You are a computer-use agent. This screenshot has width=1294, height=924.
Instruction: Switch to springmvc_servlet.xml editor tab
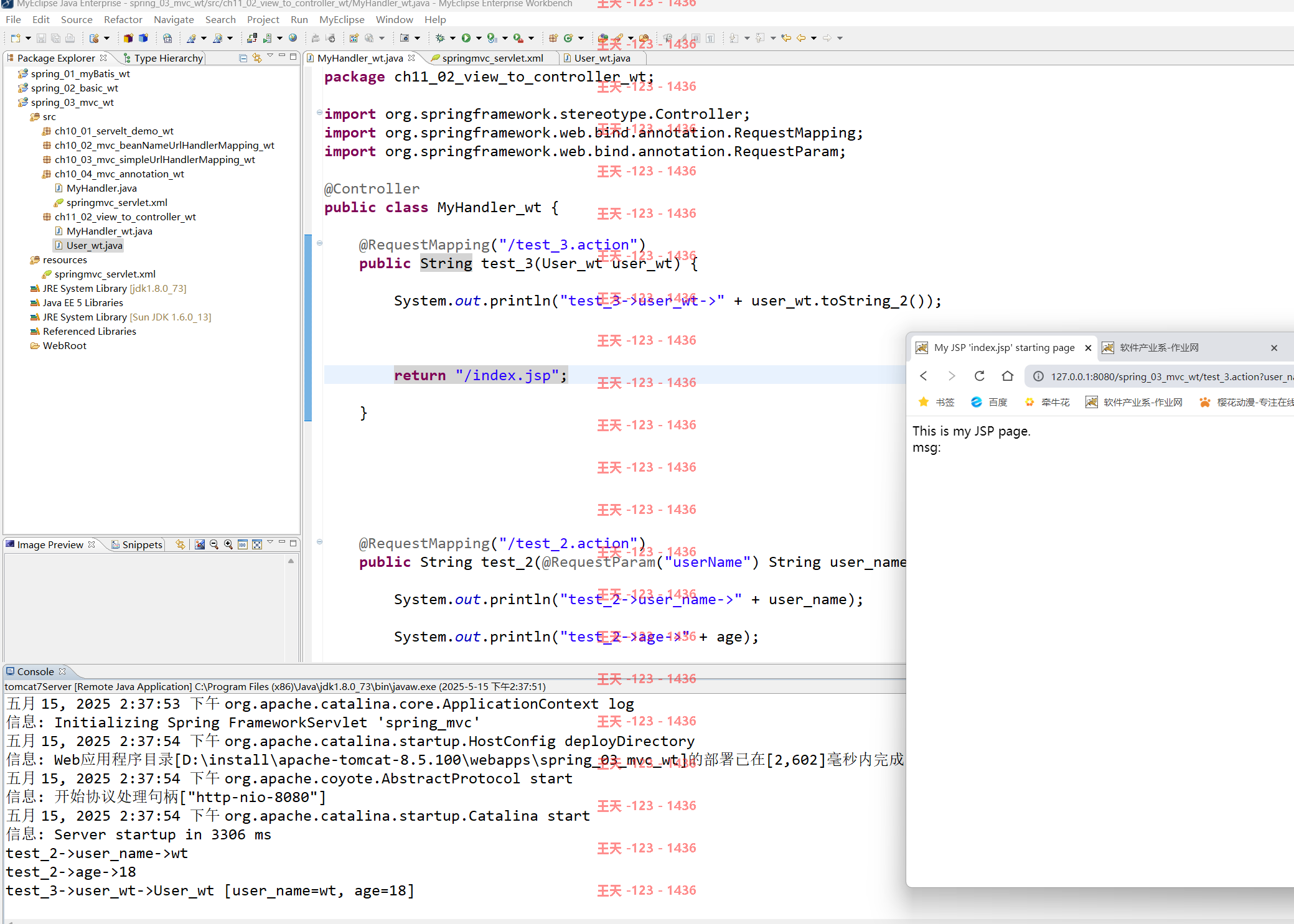click(x=492, y=58)
